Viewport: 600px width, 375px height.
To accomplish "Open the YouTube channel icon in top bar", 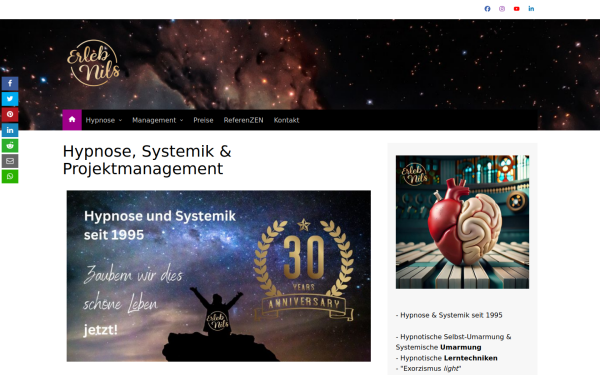I will point(517,9).
